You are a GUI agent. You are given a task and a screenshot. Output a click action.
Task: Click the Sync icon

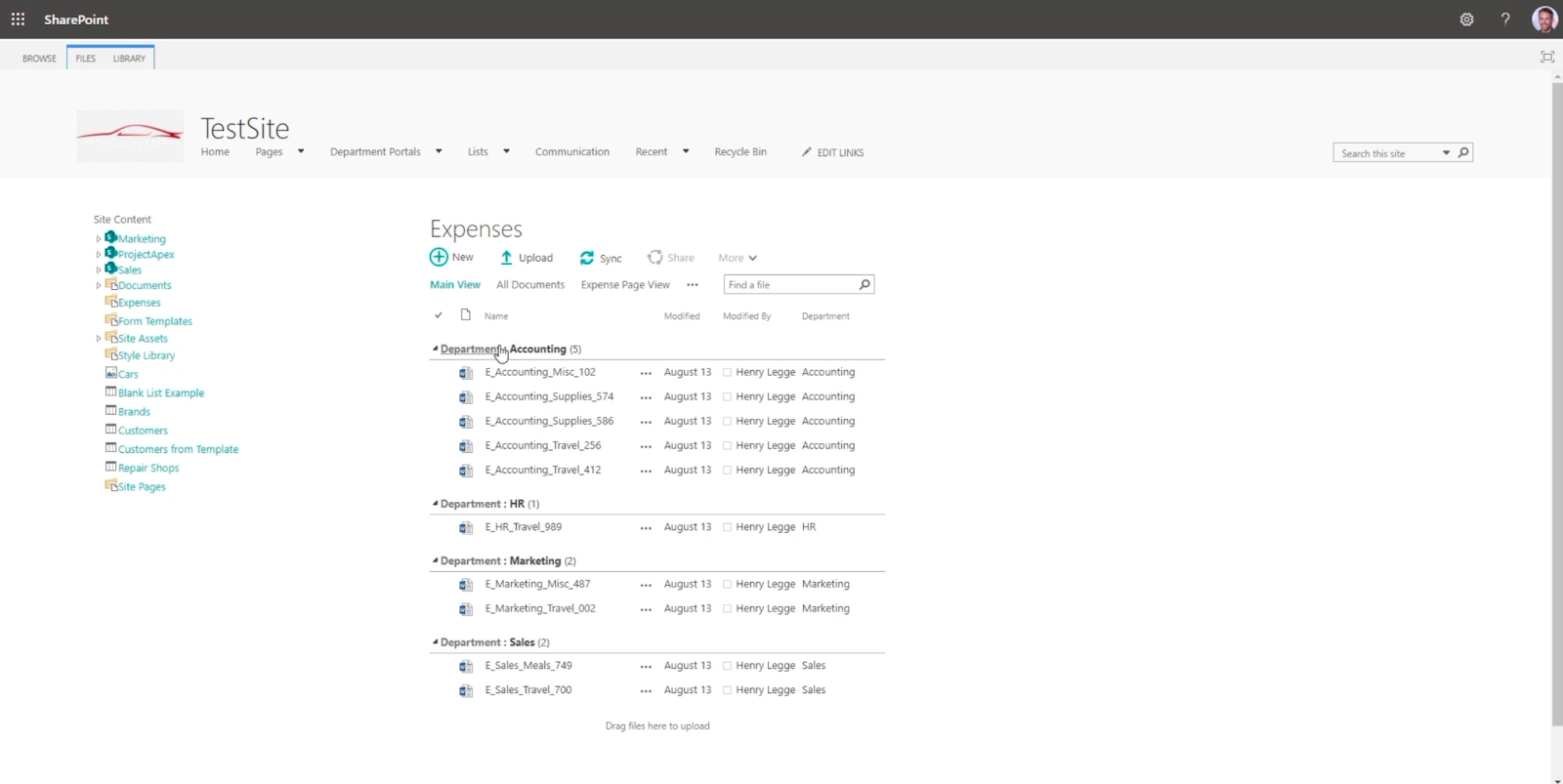(x=586, y=258)
